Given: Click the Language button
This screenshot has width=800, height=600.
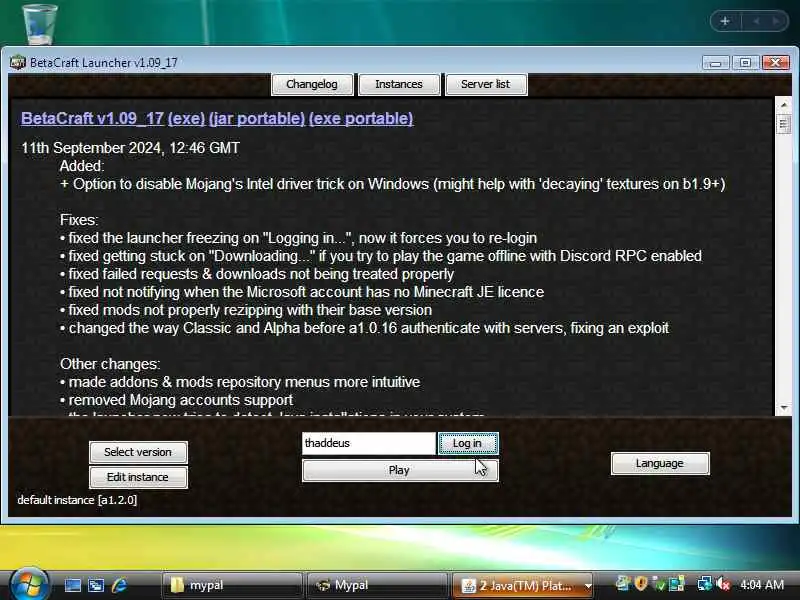Looking at the screenshot, I should [660, 463].
